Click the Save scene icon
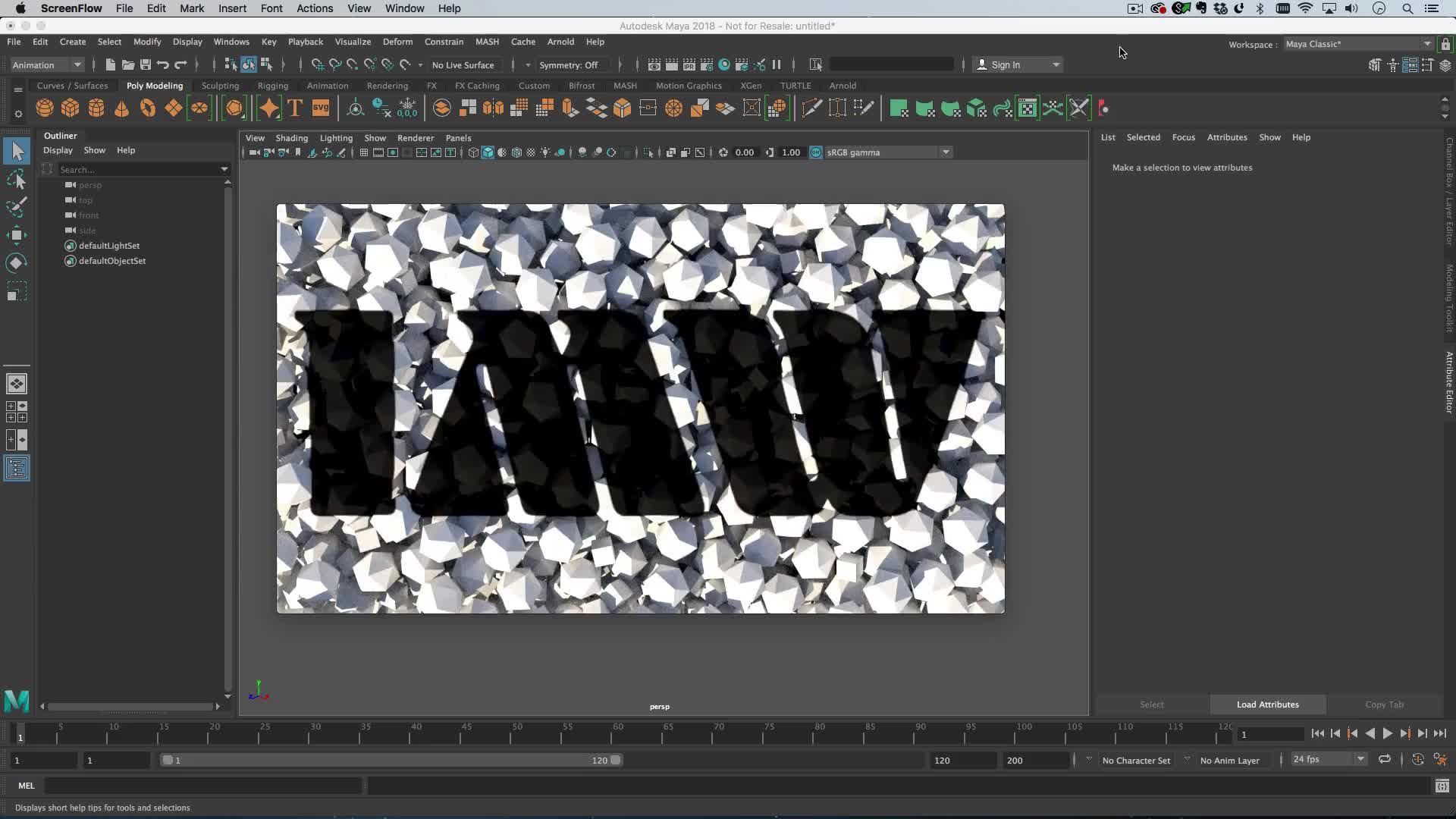The image size is (1456, 819). point(146,65)
